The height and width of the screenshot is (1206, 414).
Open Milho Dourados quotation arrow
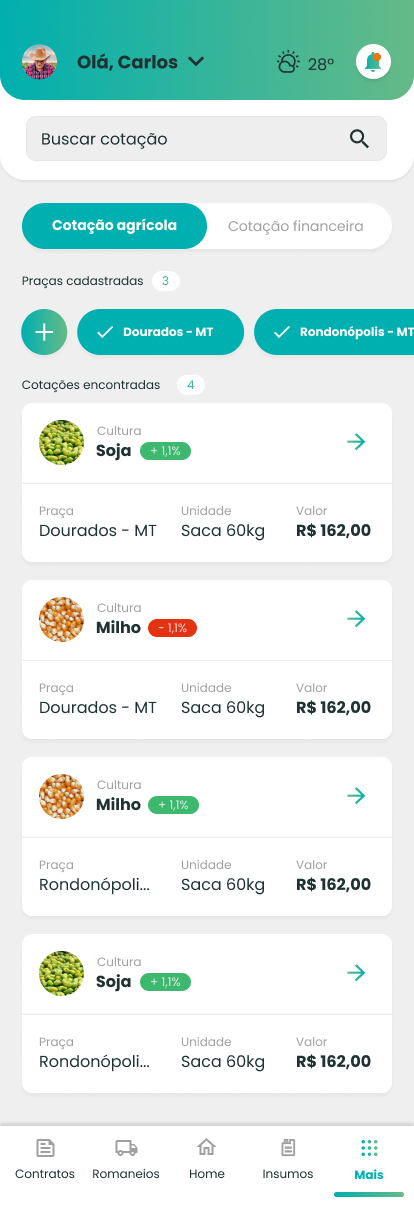point(356,619)
